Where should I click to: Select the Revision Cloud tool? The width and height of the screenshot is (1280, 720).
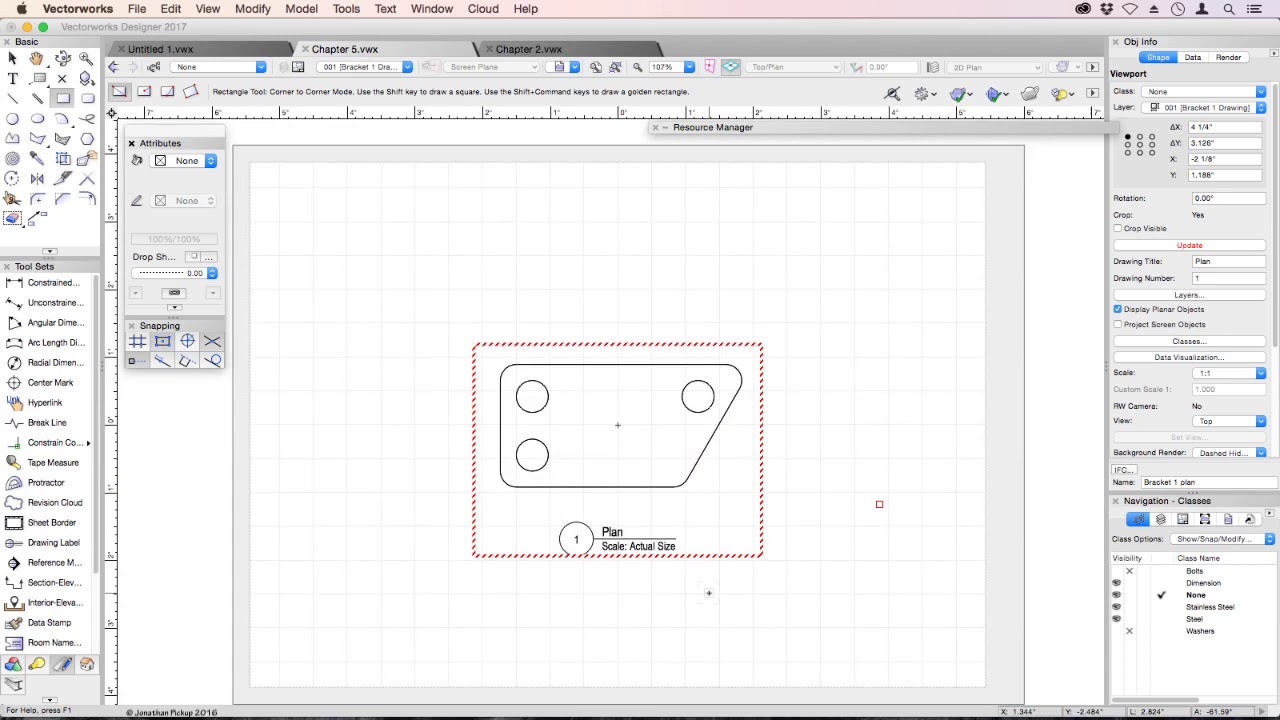click(x=47, y=503)
